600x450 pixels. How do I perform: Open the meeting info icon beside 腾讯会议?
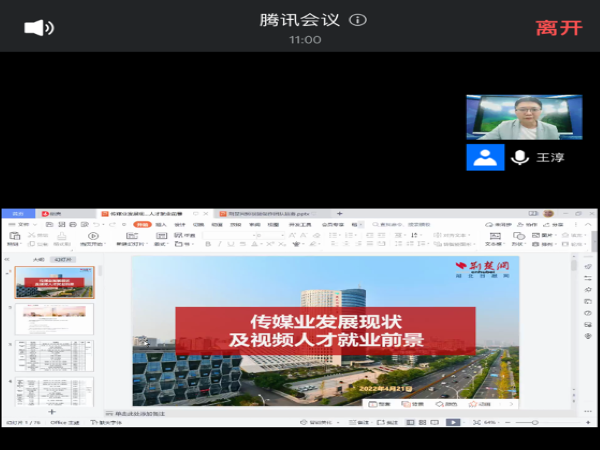click(x=358, y=20)
